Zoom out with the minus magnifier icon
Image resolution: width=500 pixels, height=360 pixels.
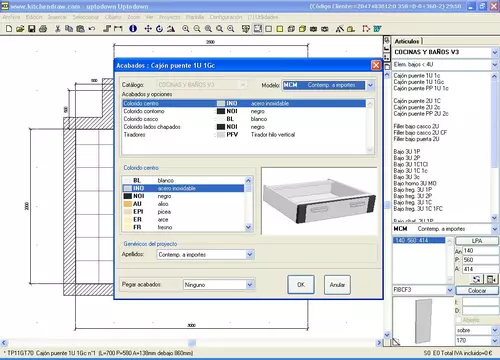[x=197, y=29]
